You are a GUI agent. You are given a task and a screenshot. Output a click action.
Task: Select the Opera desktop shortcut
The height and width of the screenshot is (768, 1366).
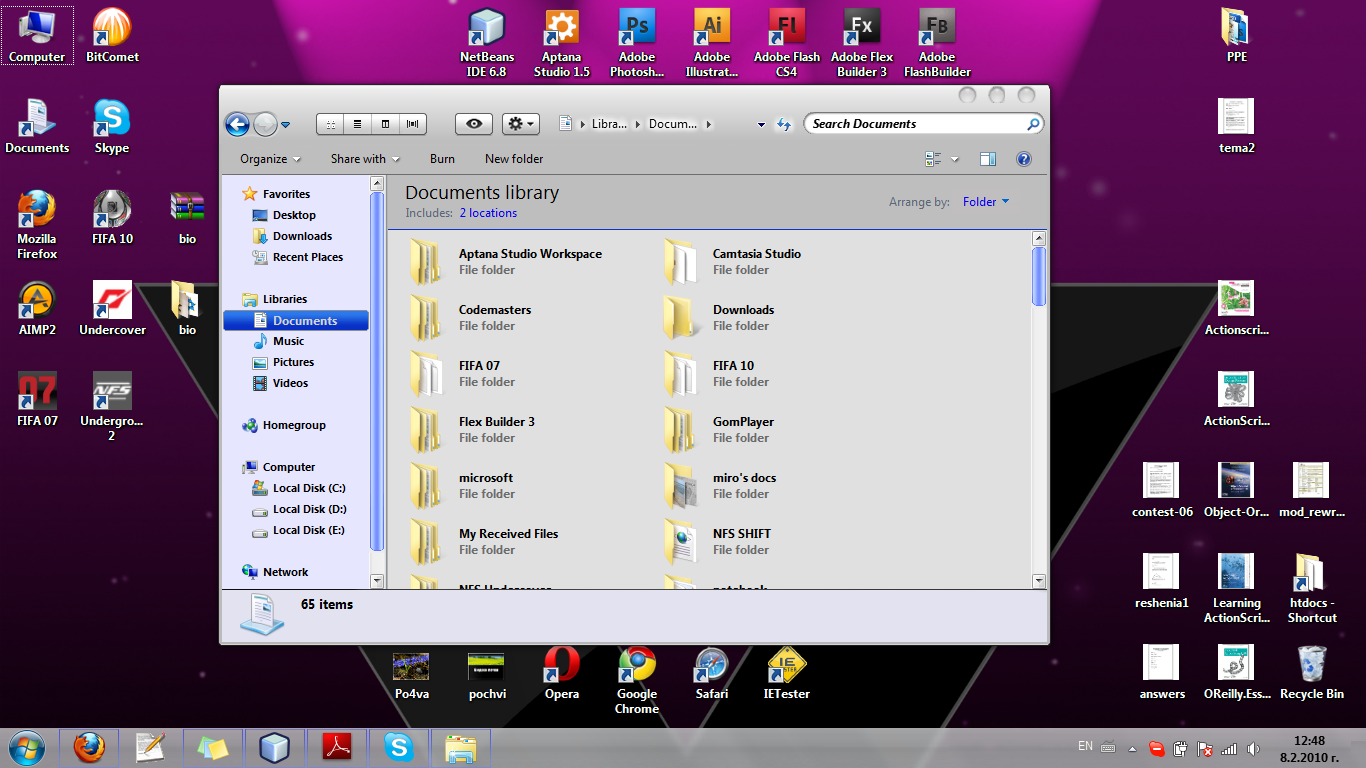pos(562,674)
